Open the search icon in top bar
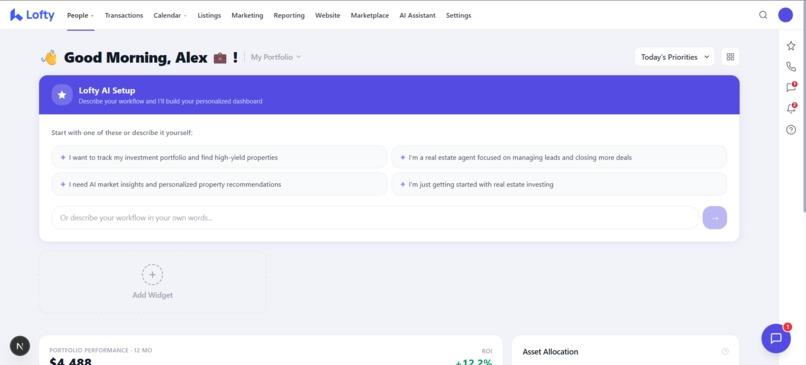 pos(763,15)
